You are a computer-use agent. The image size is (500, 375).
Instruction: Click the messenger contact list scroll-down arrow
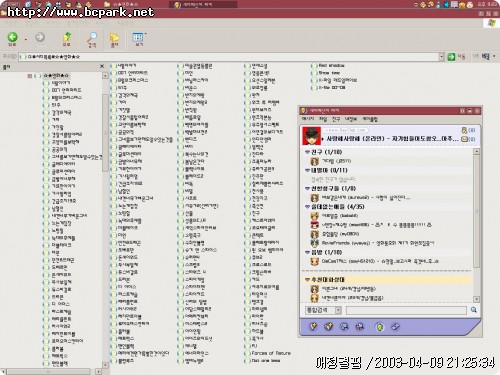click(x=477, y=299)
